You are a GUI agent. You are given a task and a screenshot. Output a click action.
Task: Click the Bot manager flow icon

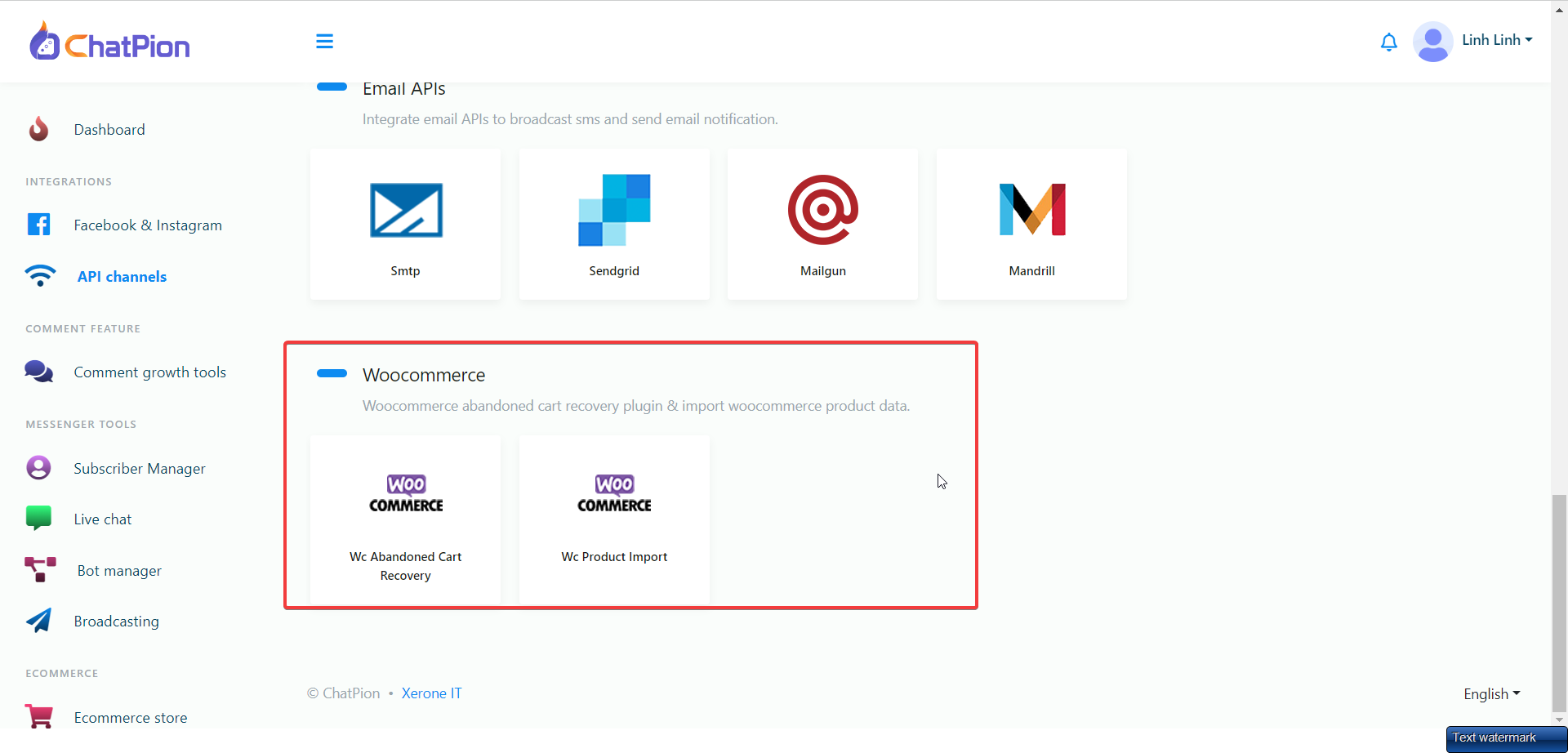click(40, 569)
